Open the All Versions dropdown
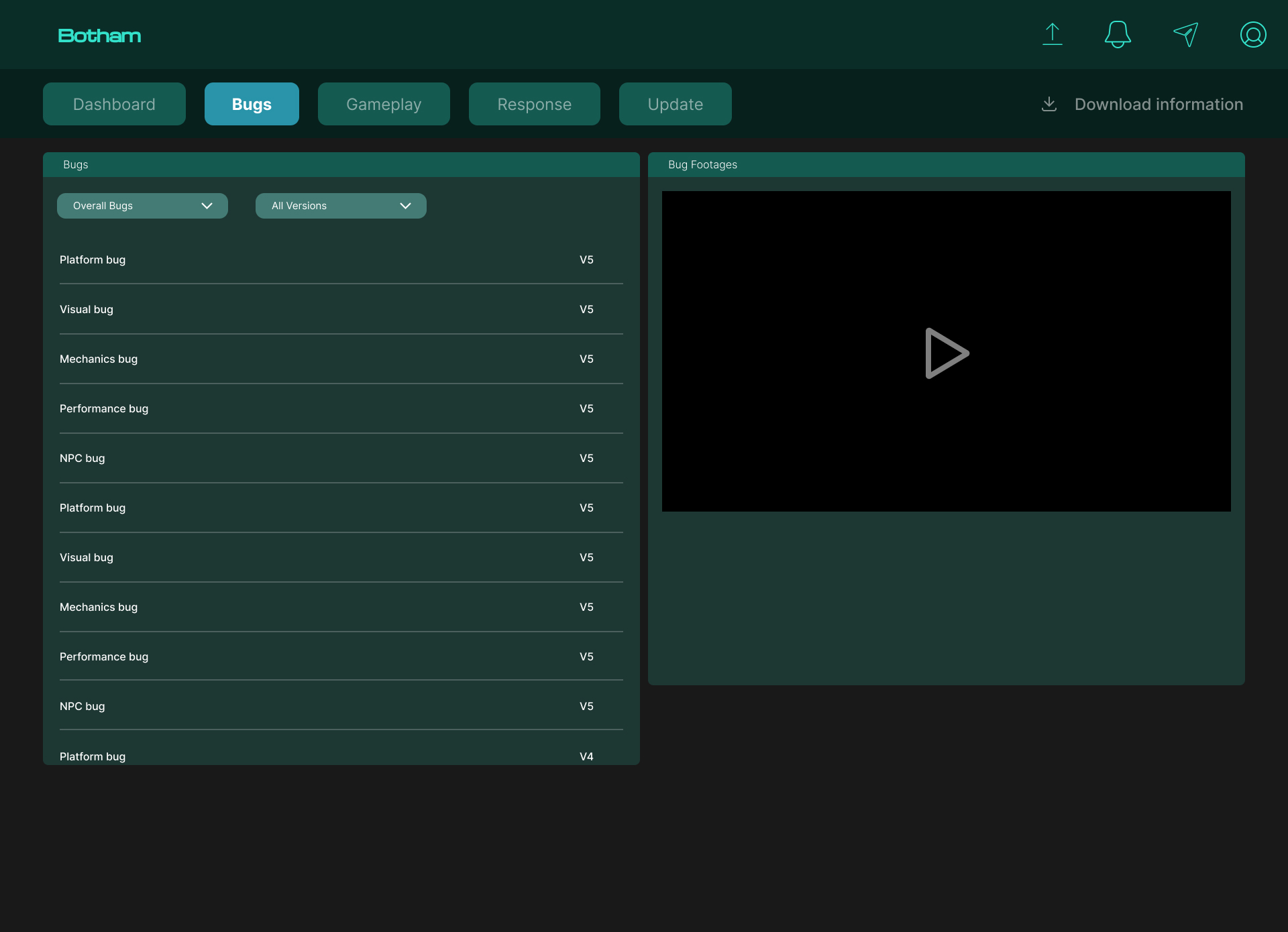 (341, 206)
